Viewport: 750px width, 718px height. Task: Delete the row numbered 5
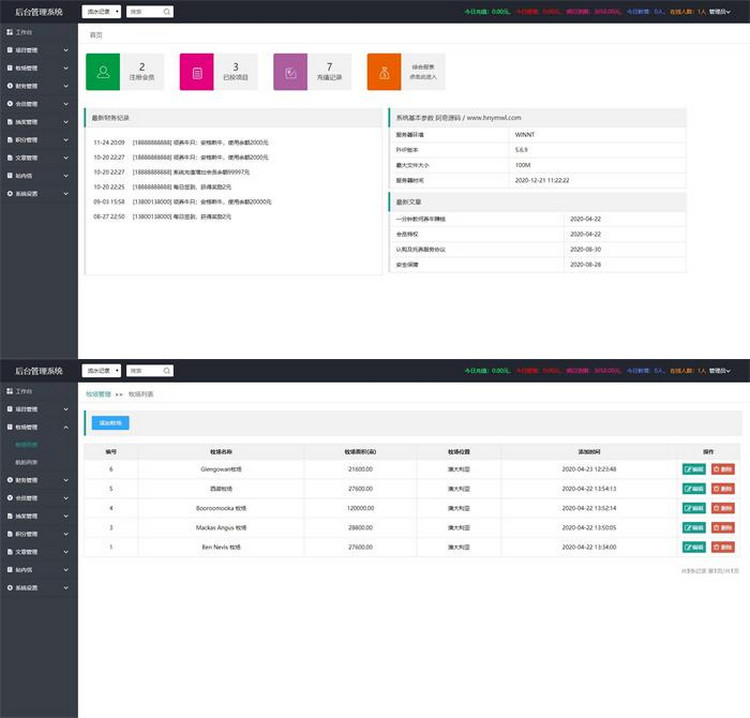pyautogui.click(x=723, y=488)
